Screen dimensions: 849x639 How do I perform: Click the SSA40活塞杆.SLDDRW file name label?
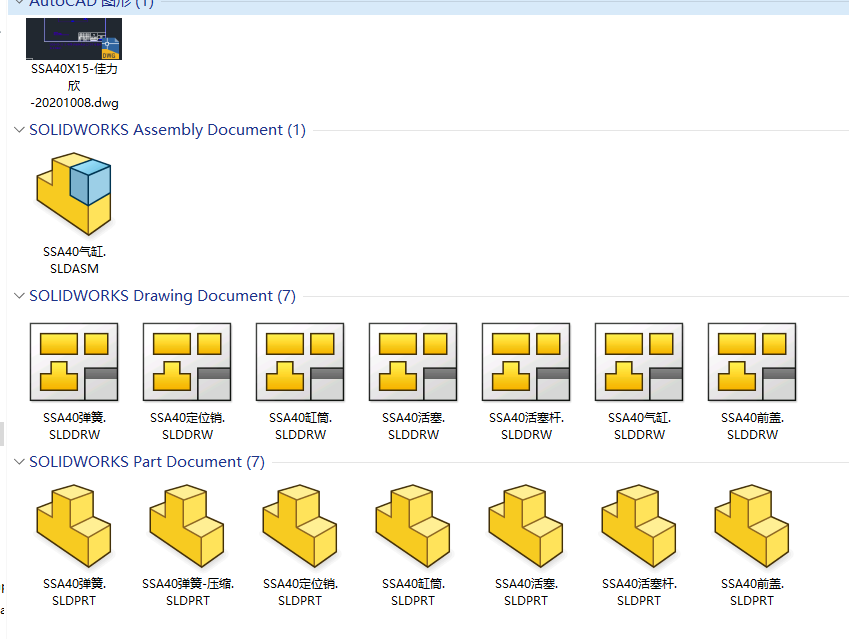tap(526, 426)
